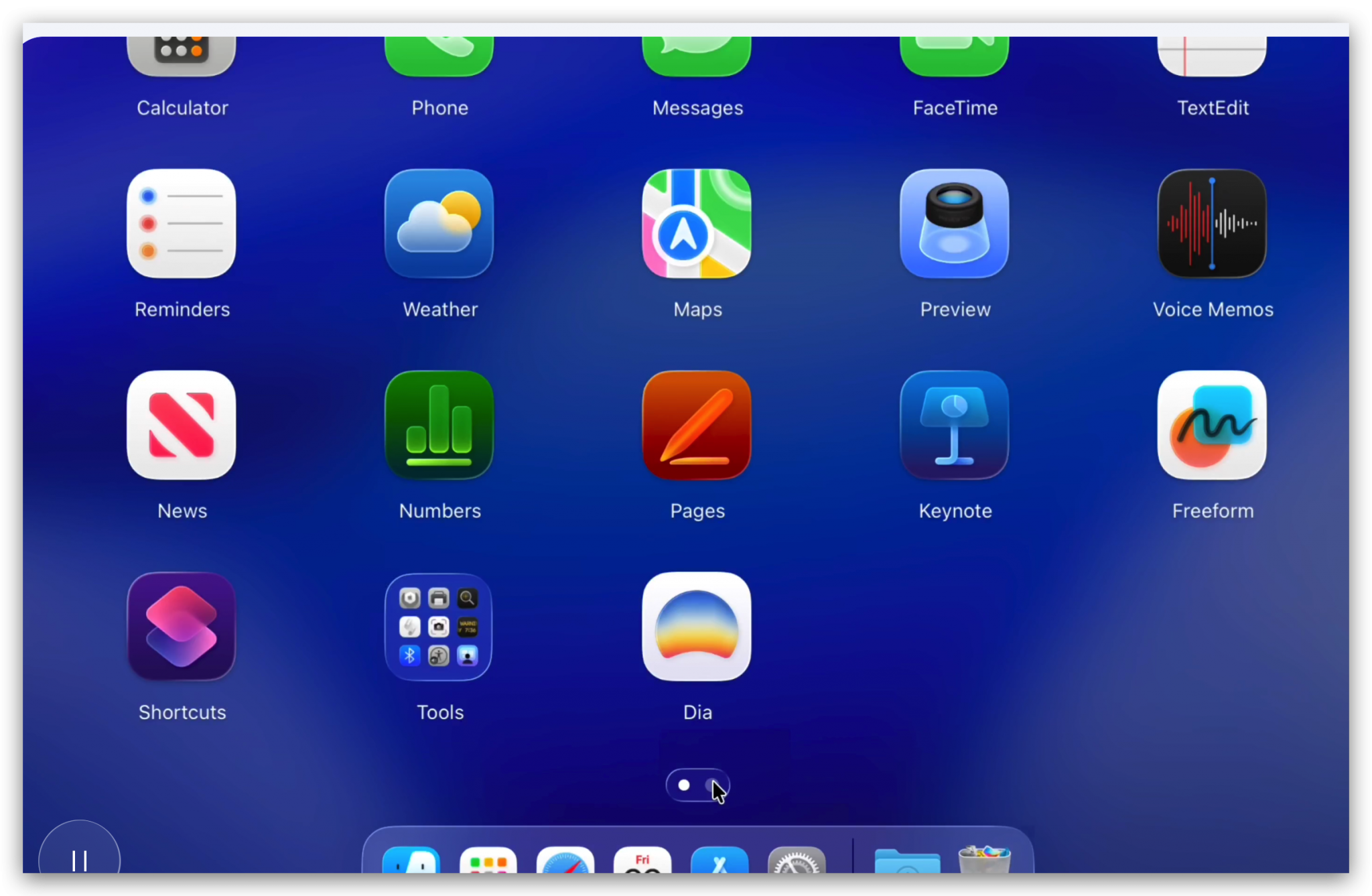
Task: Launch the Phone app
Action: [x=439, y=56]
